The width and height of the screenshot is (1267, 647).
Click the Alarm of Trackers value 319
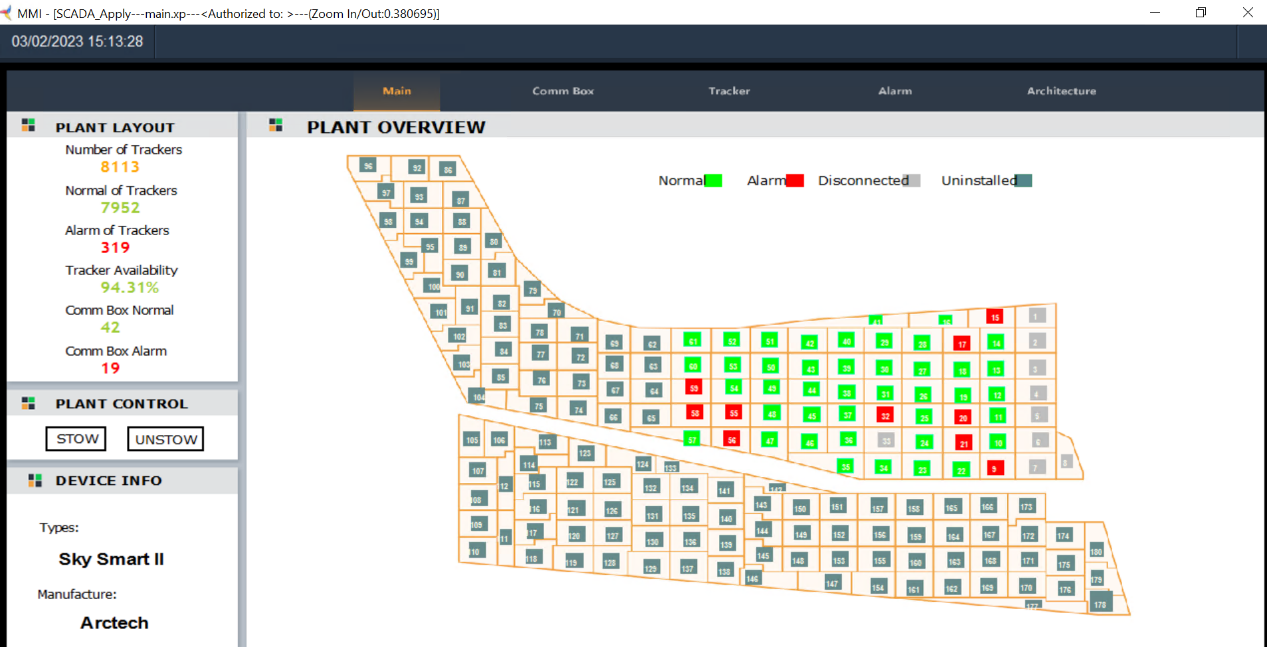(x=116, y=248)
